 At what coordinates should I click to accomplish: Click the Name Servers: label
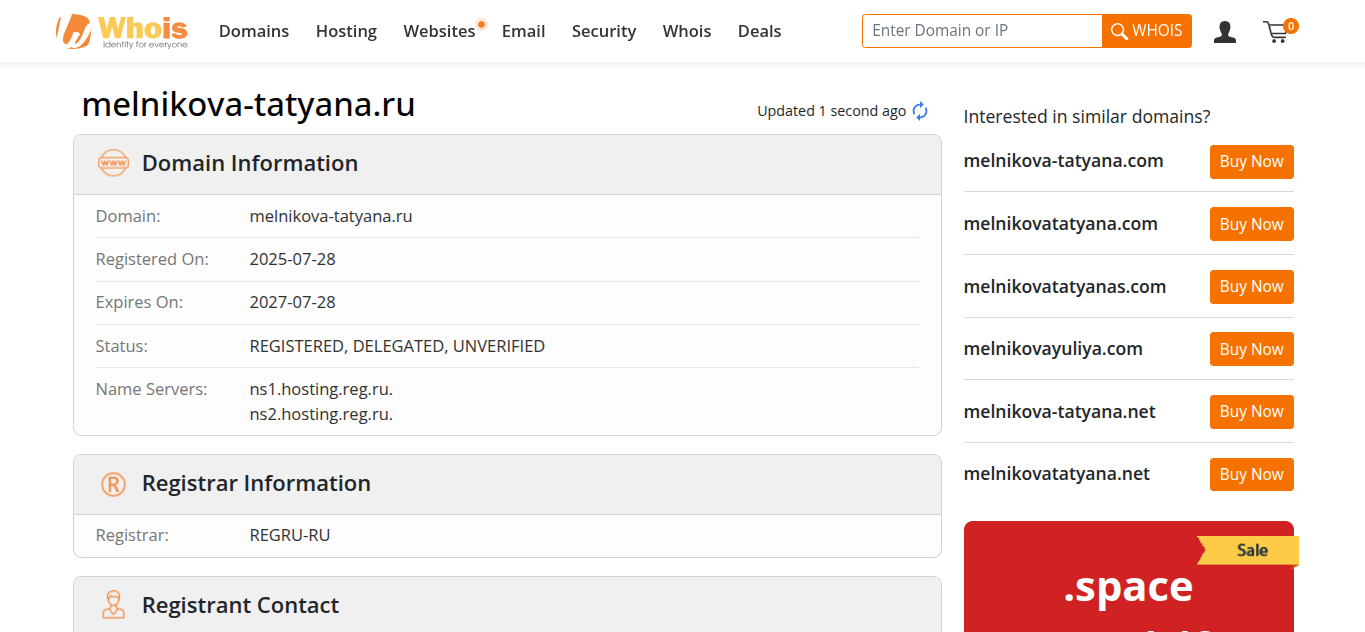coord(151,390)
